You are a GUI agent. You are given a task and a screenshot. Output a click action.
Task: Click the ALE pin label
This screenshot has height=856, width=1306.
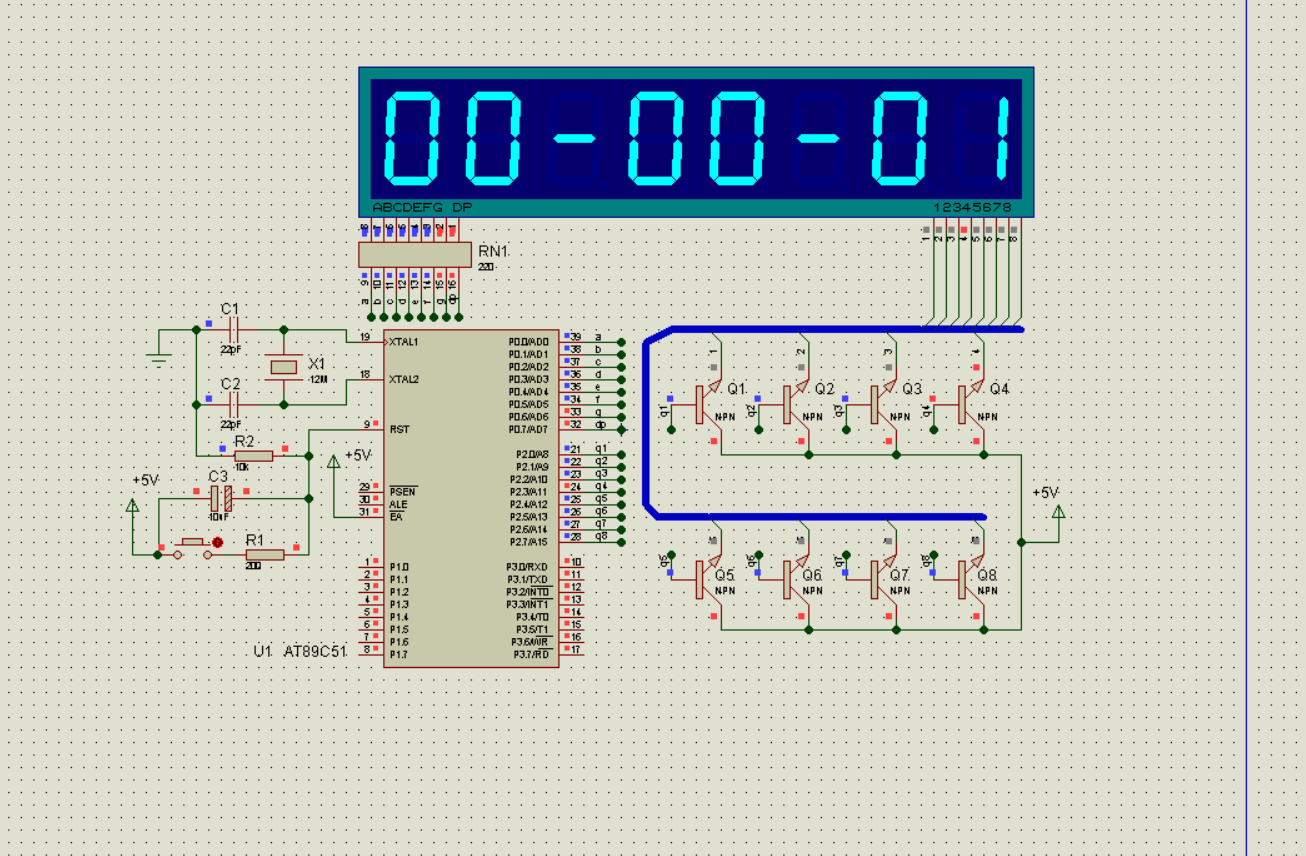click(x=398, y=504)
